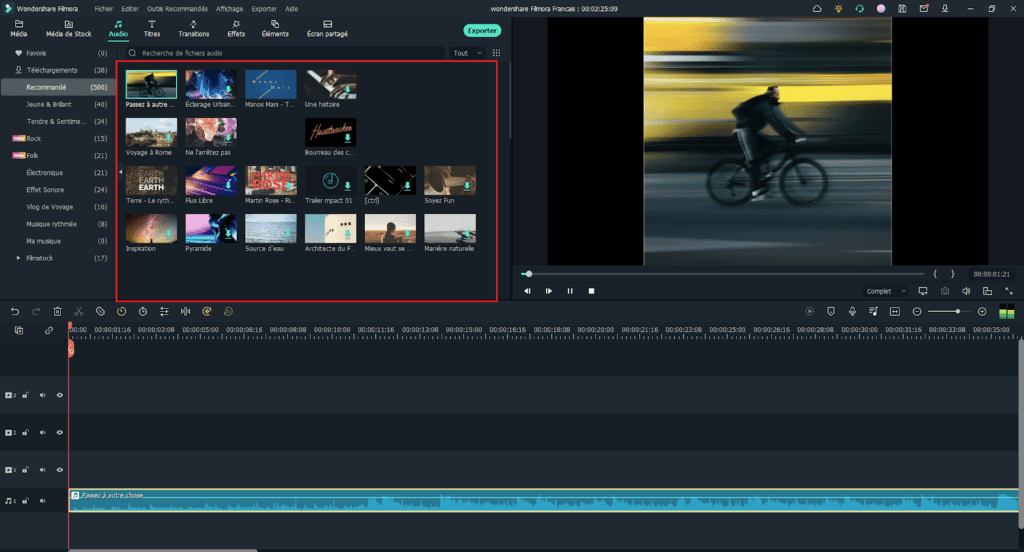The image size is (1024, 552).
Task: Expand the Filmstock category in sidebar
Action: coord(18,258)
